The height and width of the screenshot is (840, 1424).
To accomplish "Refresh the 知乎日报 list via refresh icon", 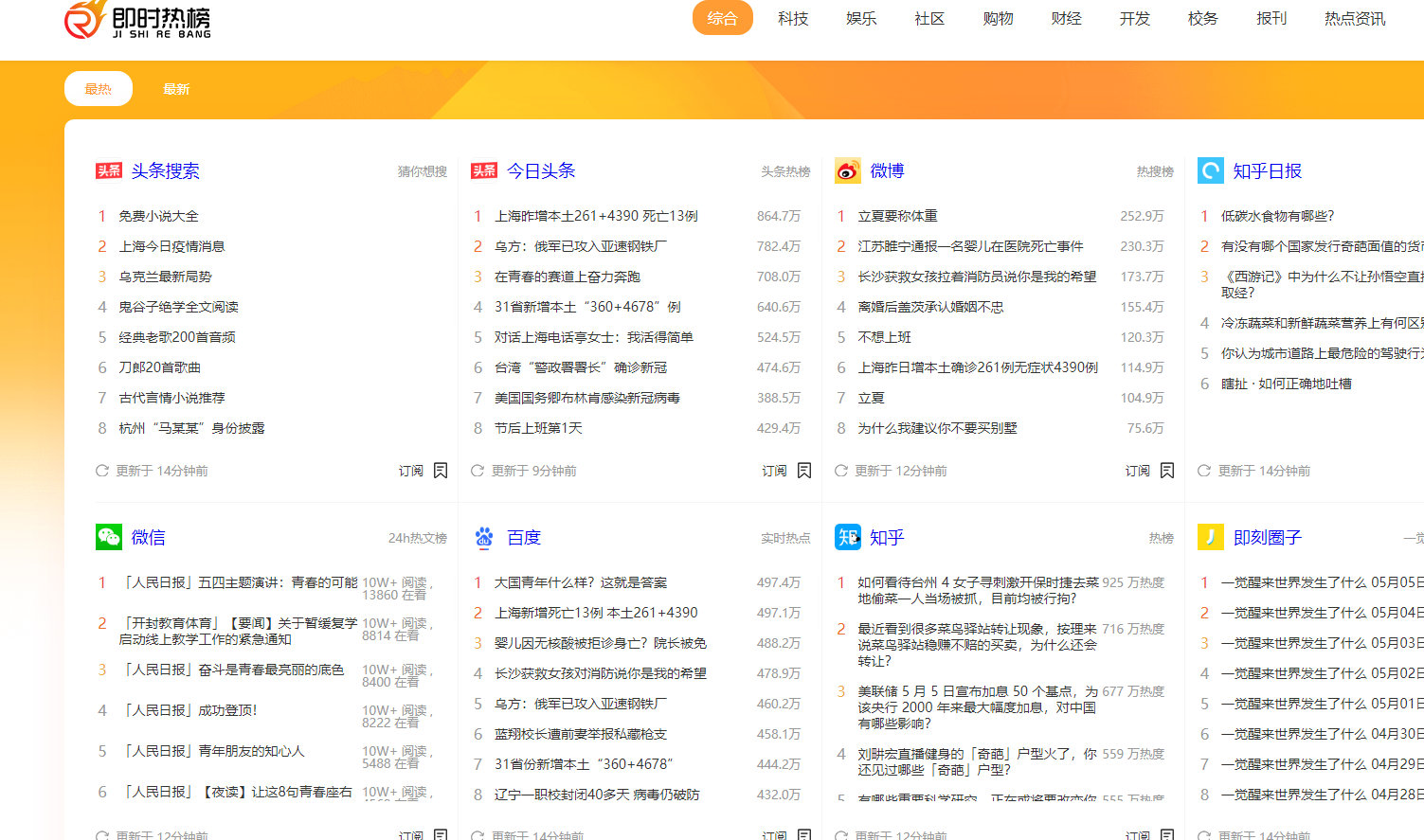I will 1204,471.
